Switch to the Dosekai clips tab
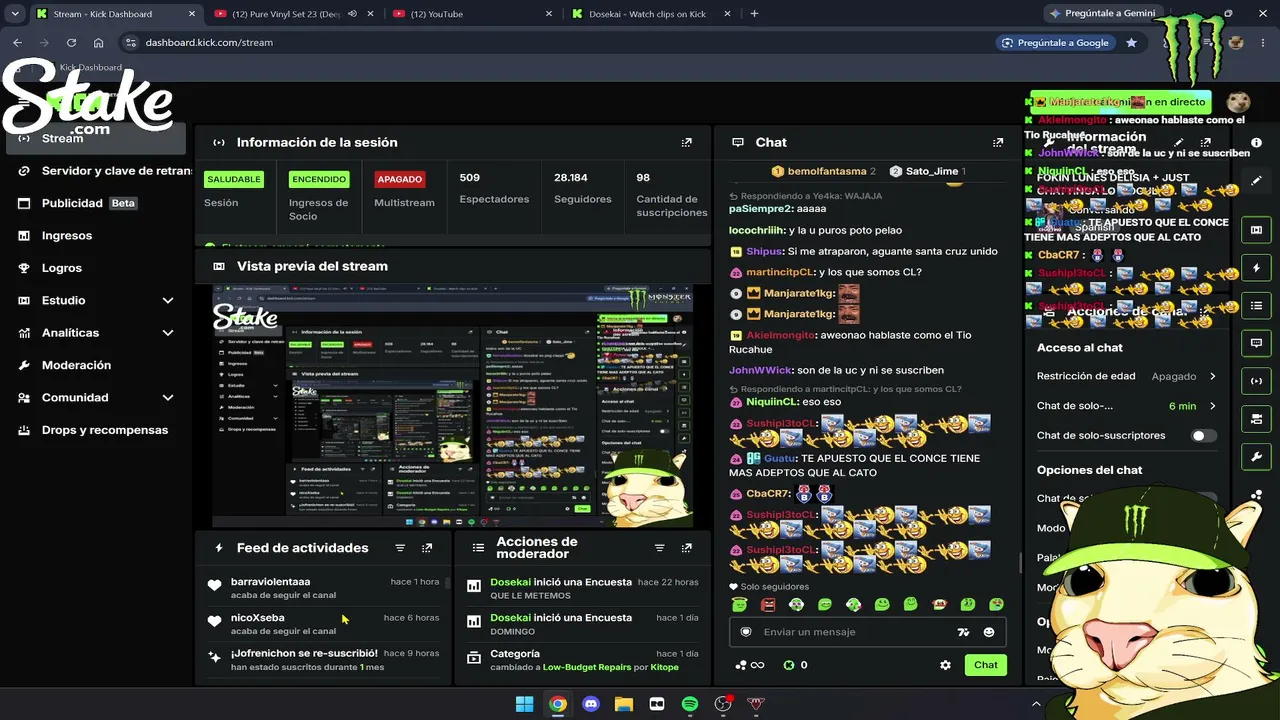 pos(650,14)
